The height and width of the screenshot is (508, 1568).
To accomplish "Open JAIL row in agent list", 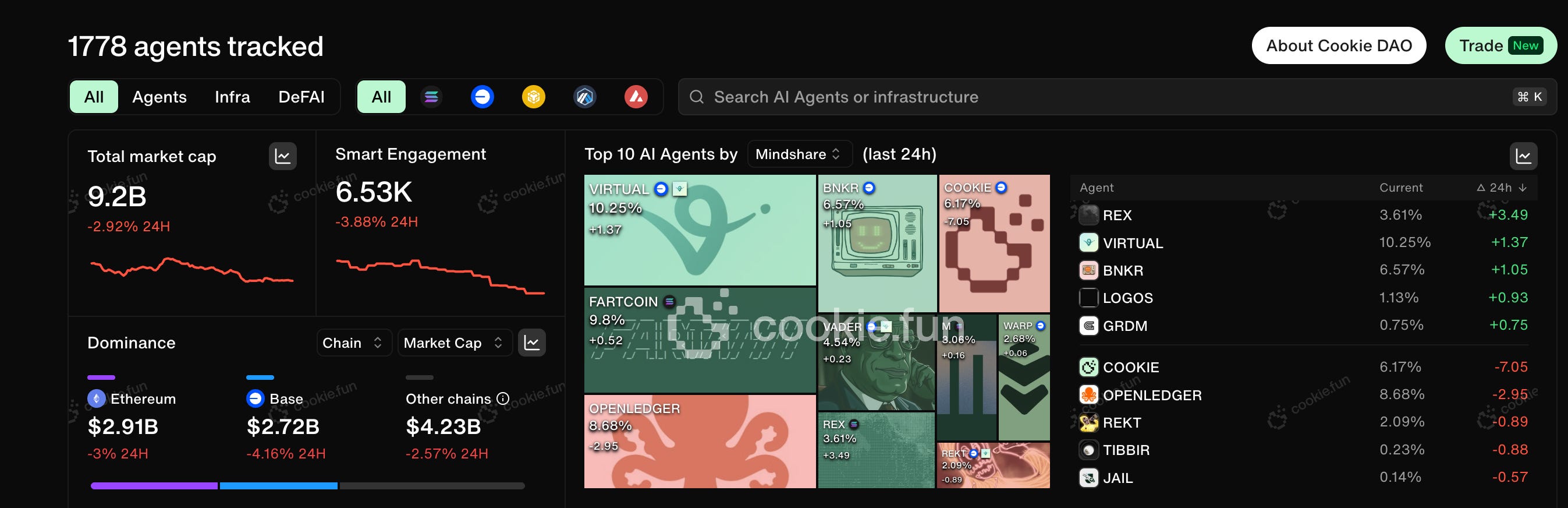I will click(1304, 478).
